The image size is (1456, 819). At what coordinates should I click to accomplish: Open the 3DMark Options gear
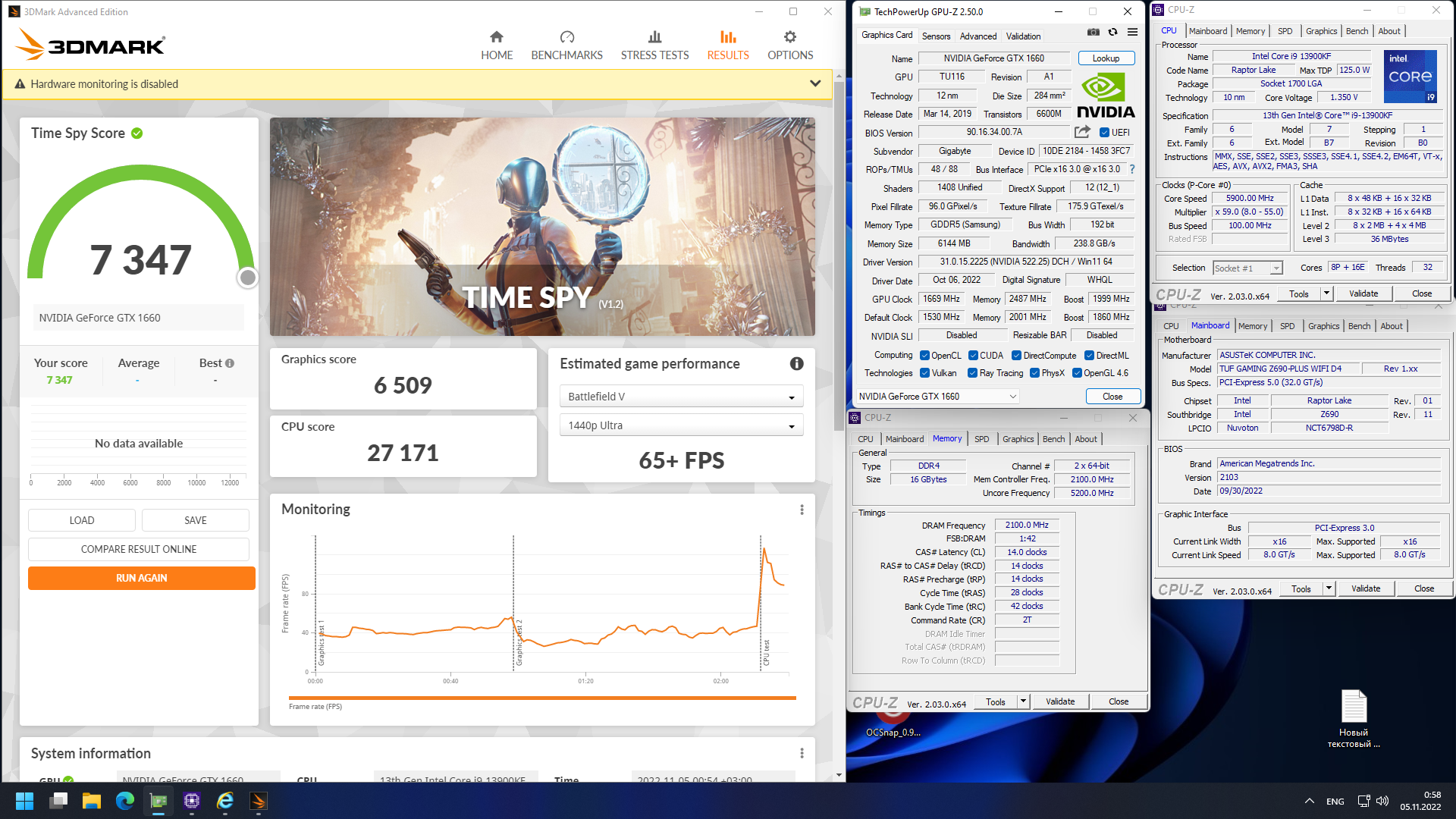tap(790, 37)
